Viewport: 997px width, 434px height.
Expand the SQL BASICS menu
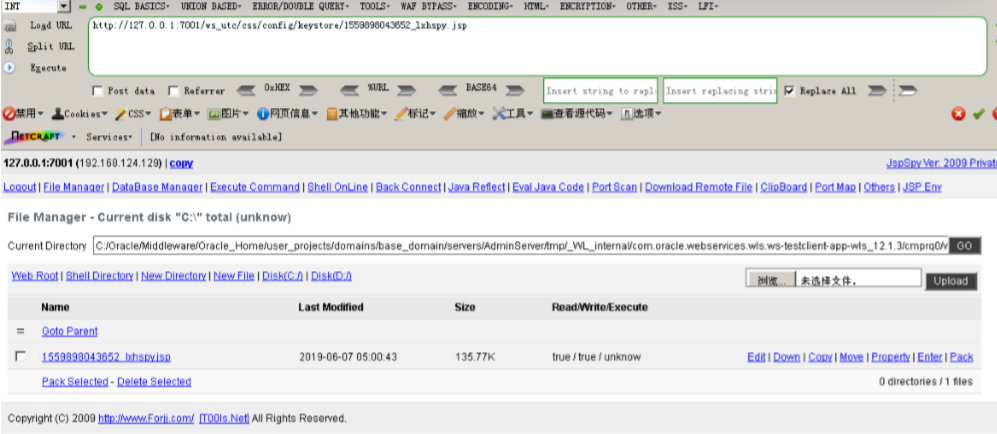(141, 6)
